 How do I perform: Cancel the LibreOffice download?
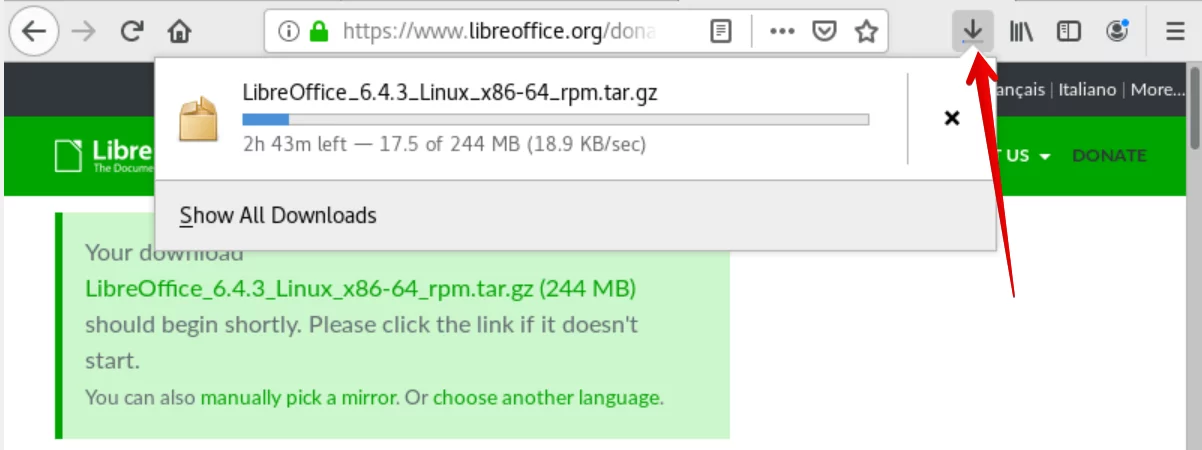tap(952, 118)
